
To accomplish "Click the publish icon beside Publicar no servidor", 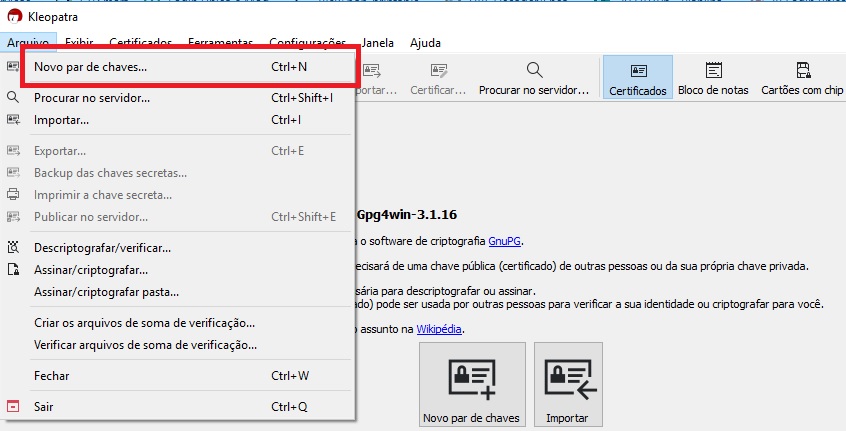I will [x=13, y=217].
